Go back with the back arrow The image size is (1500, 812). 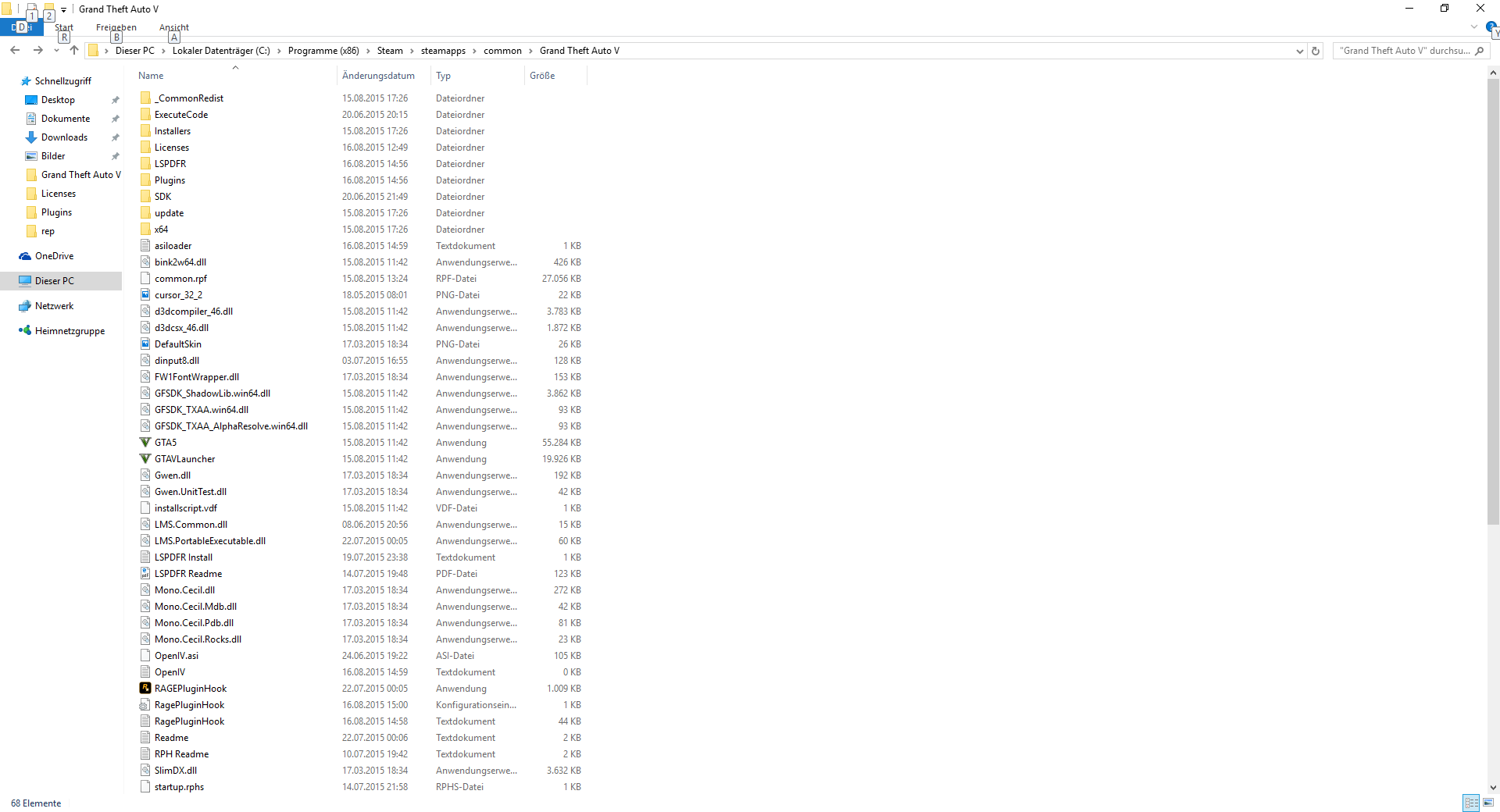point(15,51)
